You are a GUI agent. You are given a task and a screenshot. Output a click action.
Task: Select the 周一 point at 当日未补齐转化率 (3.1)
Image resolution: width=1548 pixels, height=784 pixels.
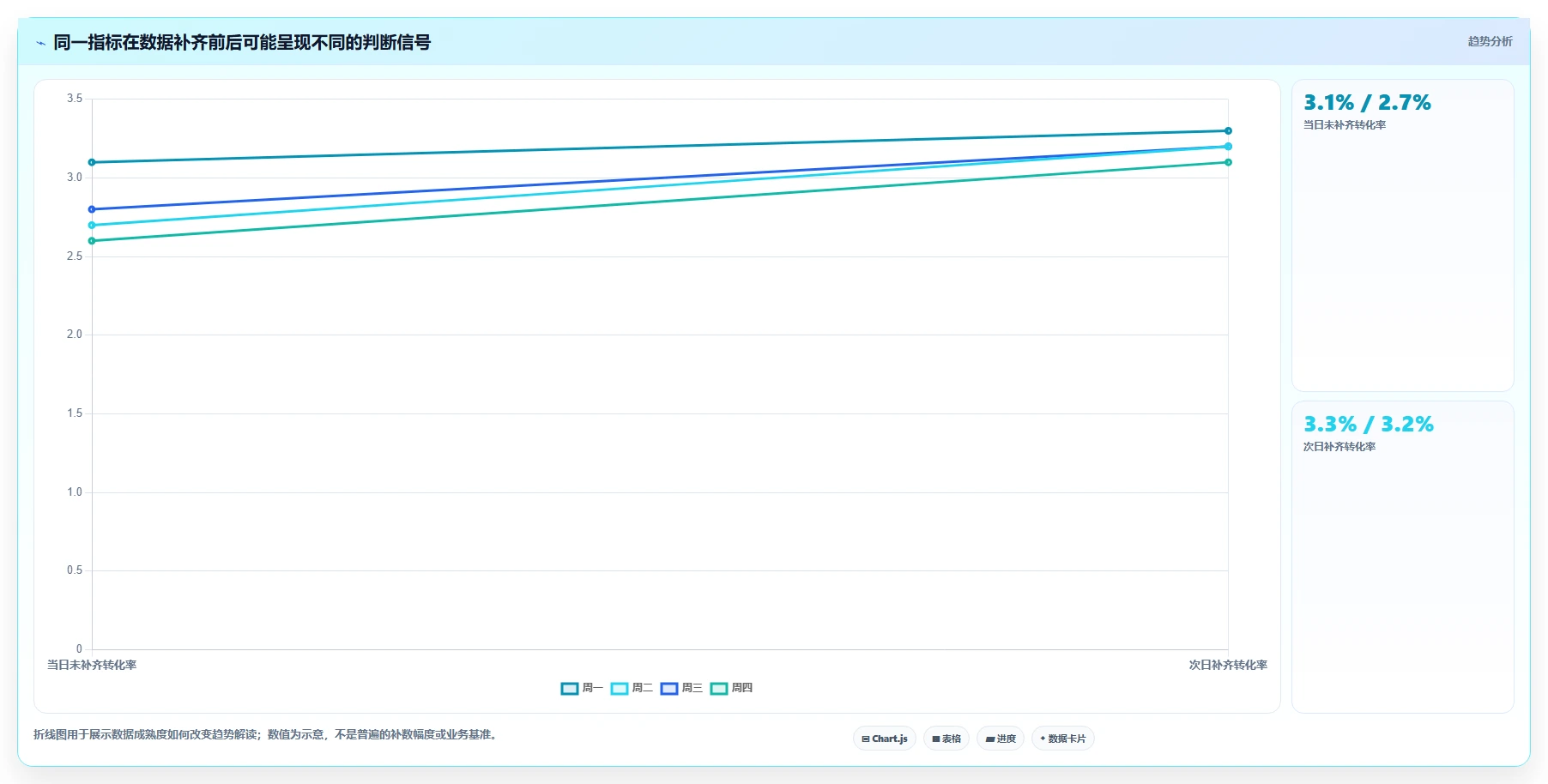[92, 162]
